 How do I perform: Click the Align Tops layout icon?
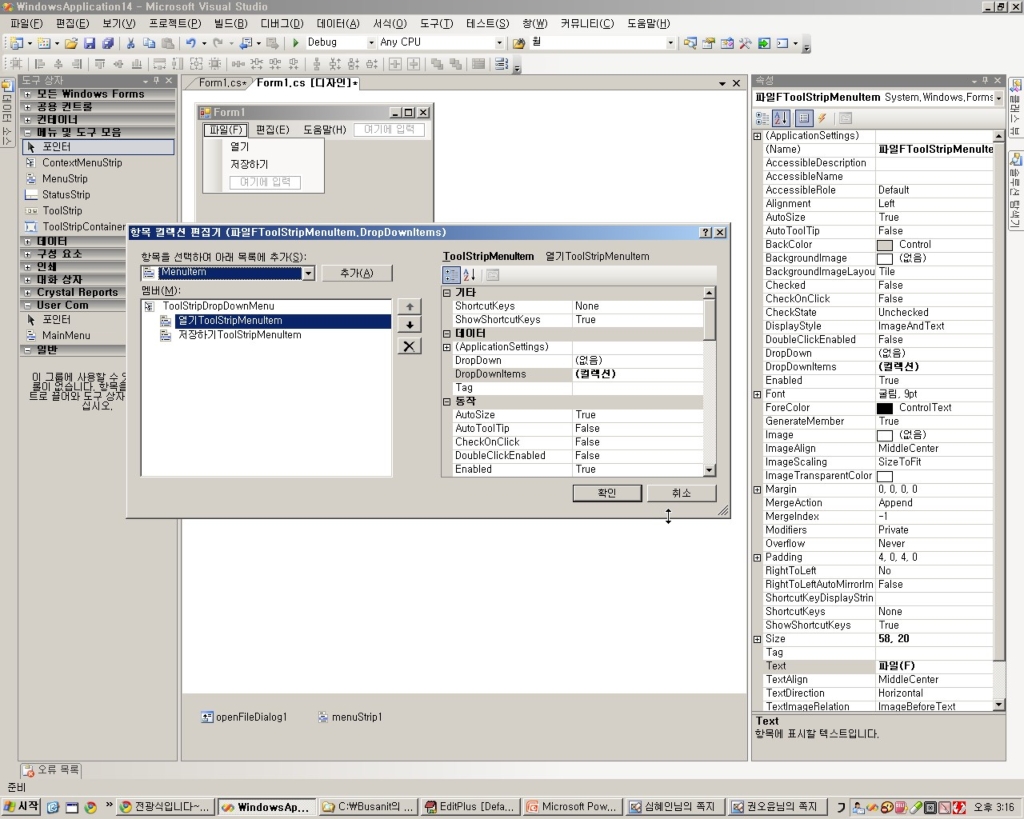click(100, 64)
